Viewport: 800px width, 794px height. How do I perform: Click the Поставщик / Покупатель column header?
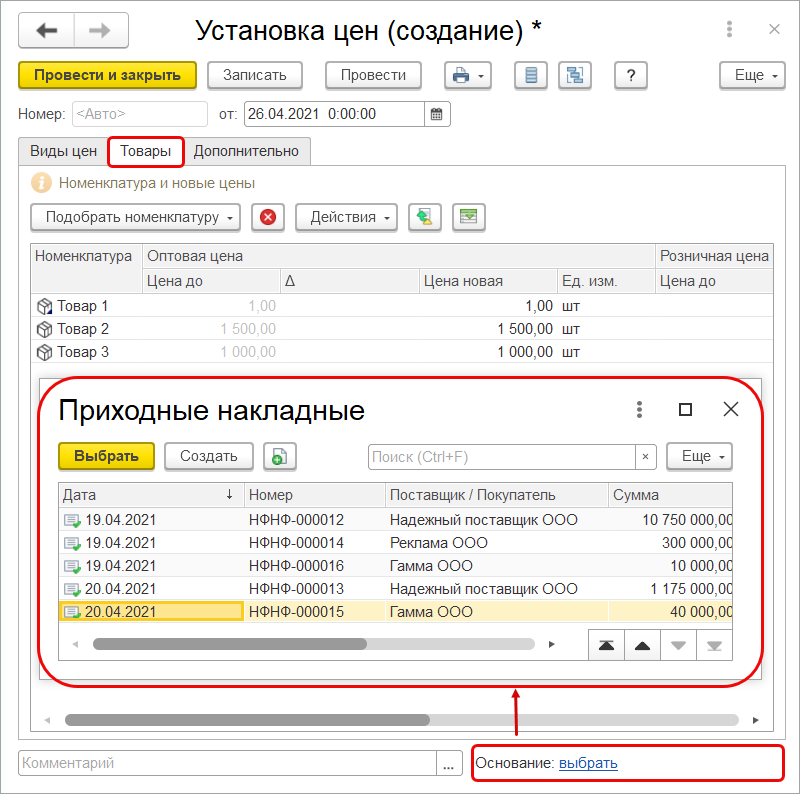coord(496,495)
